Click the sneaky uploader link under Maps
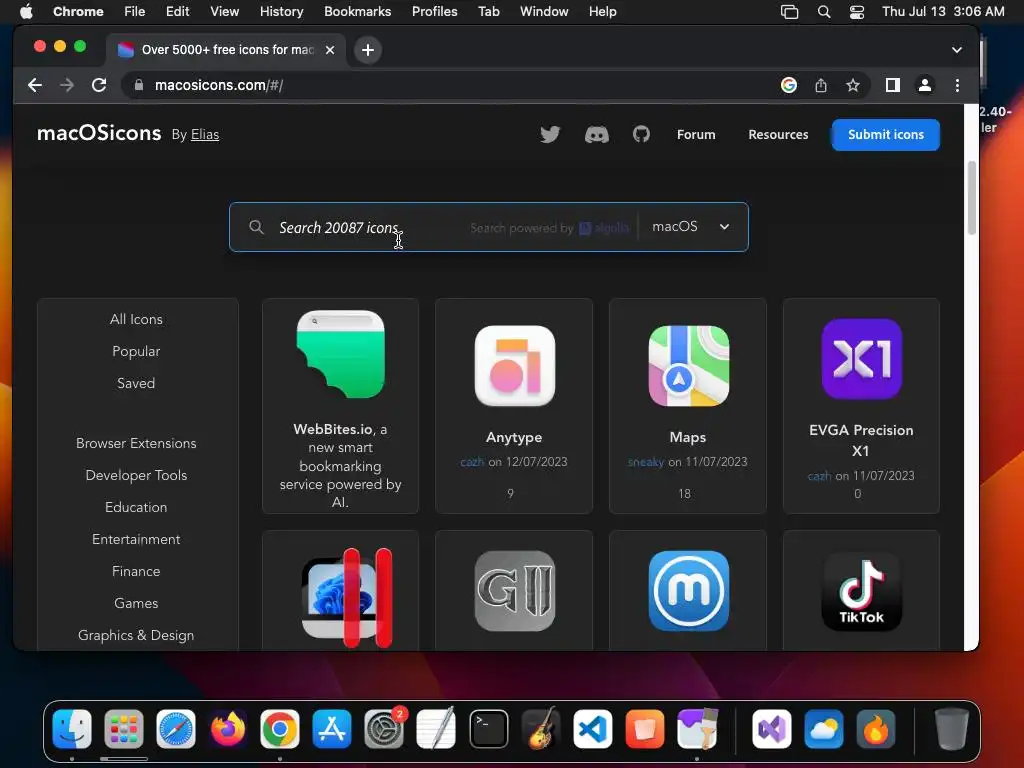1024x768 pixels. (646, 462)
